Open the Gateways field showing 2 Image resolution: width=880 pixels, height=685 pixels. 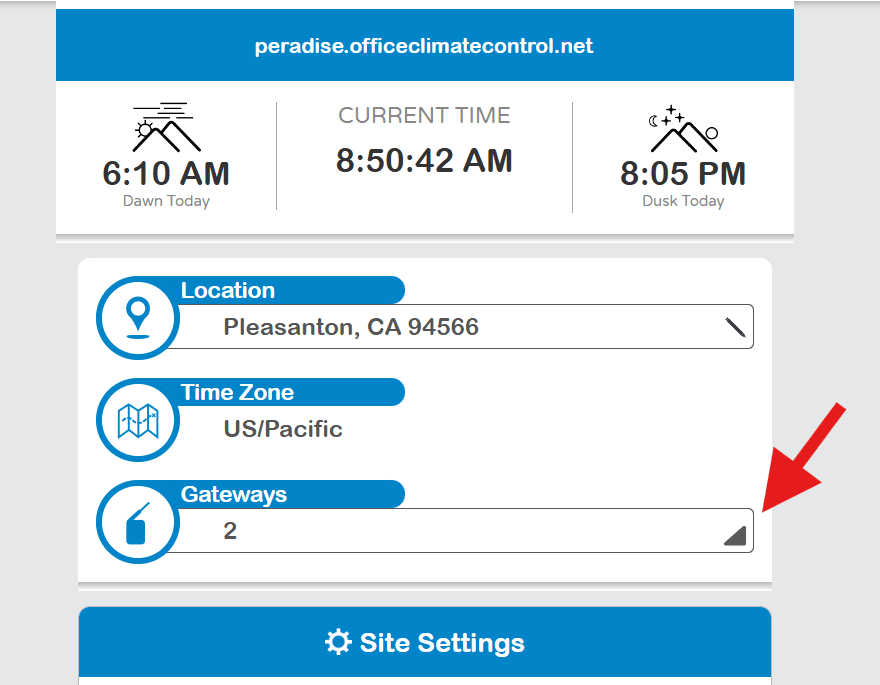[459, 531]
